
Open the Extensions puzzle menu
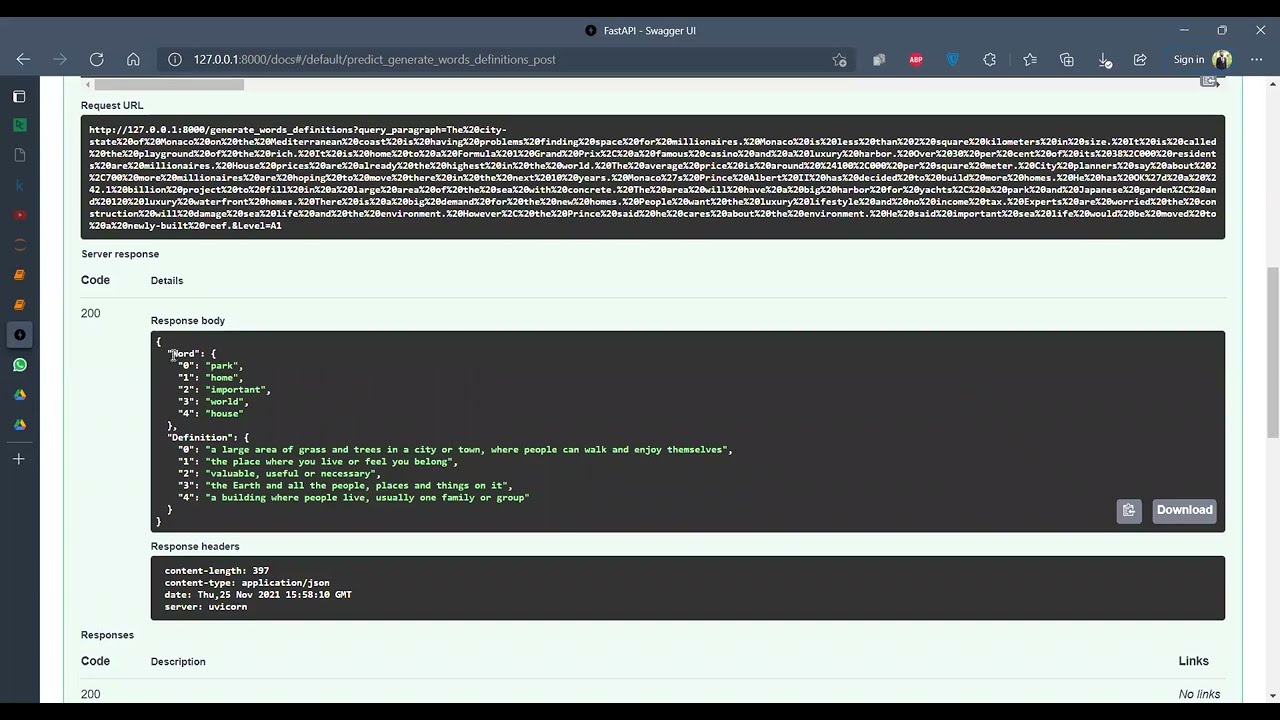pyautogui.click(x=990, y=59)
